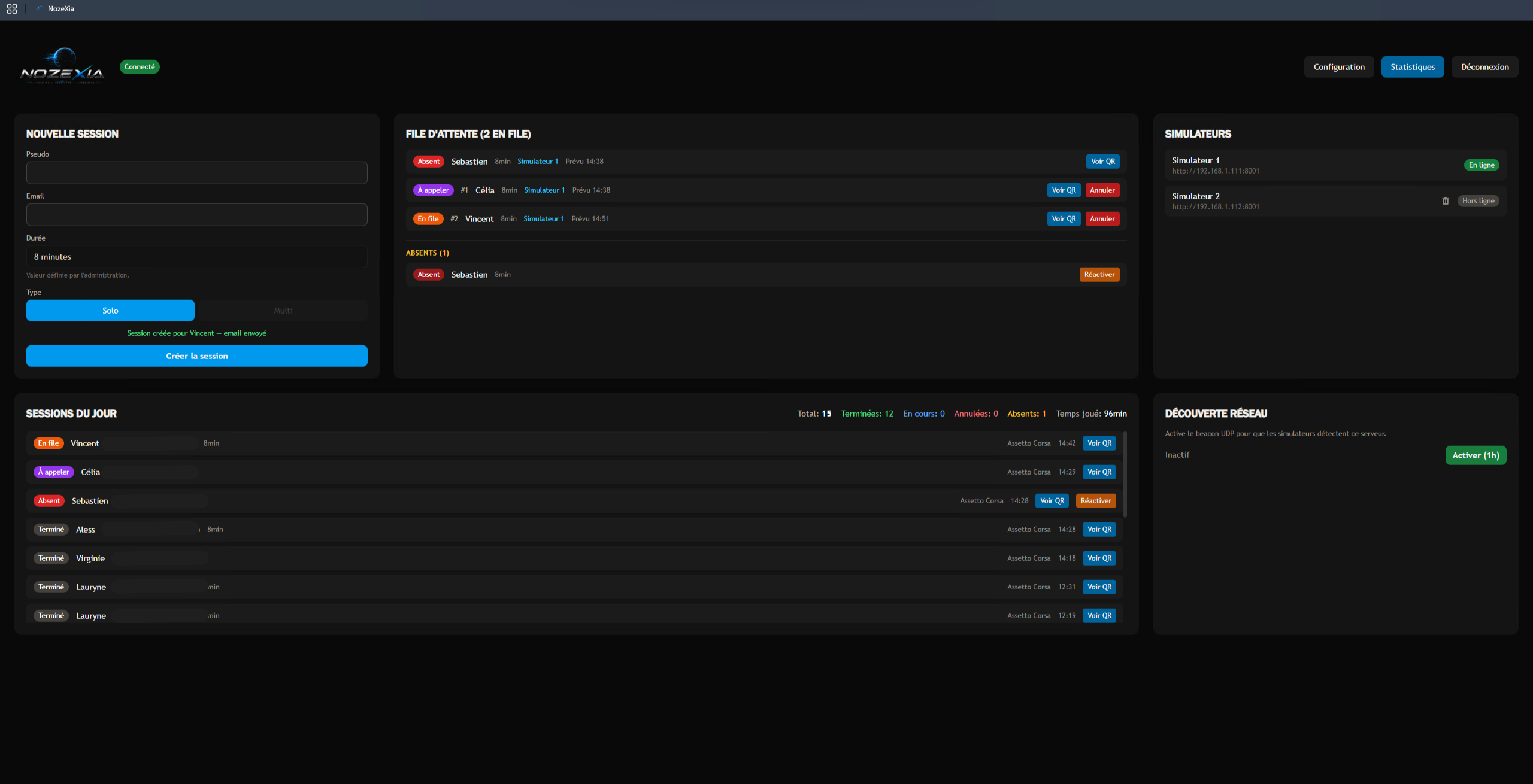Screen dimensions: 1533x784
Task: Click the Créer la session button
Action: coord(197,356)
